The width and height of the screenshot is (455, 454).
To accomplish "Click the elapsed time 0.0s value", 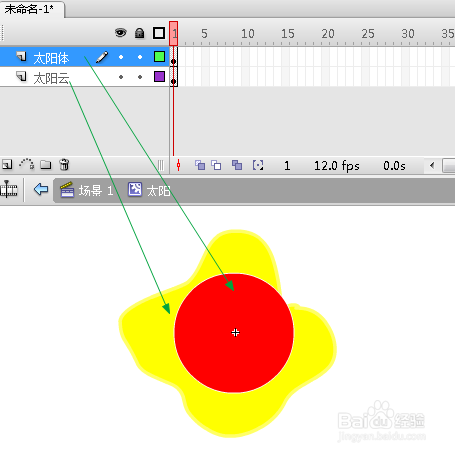I will pos(394,166).
